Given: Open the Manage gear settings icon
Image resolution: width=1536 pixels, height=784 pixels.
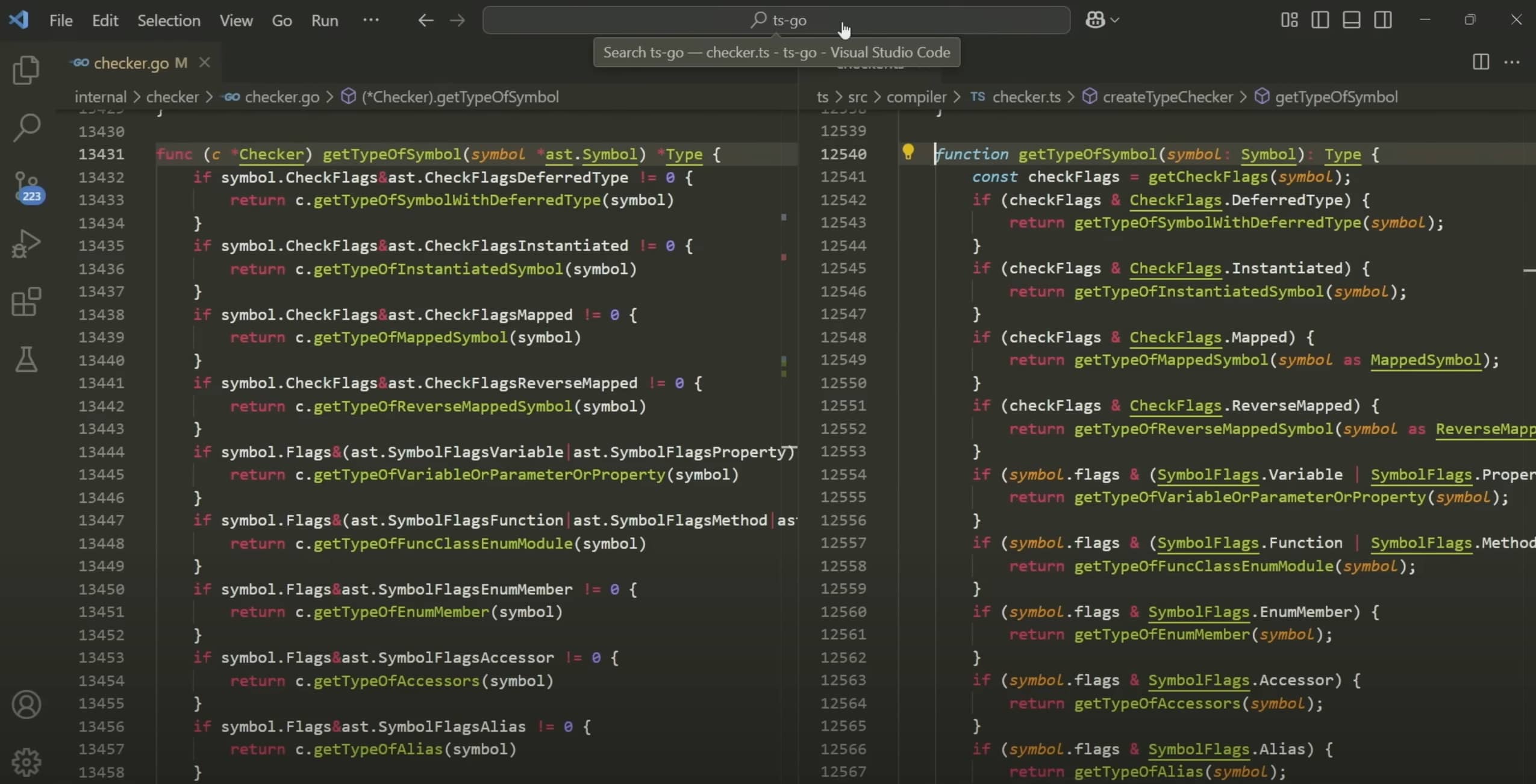Looking at the screenshot, I should click(26, 762).
